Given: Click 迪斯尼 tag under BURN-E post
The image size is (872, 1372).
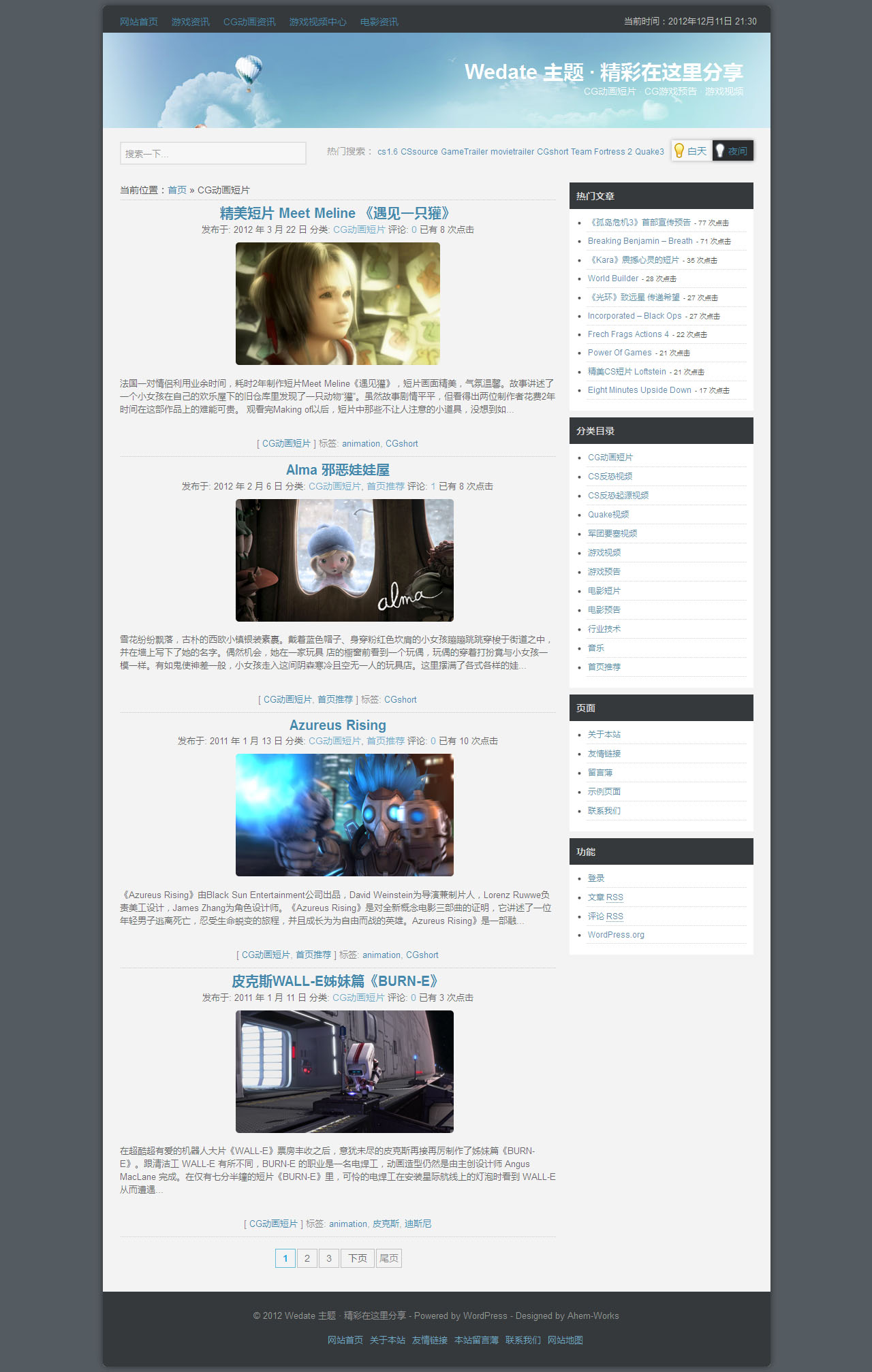Looking at the screenshot, I should pyautogui.click(x=418, y=1224).
